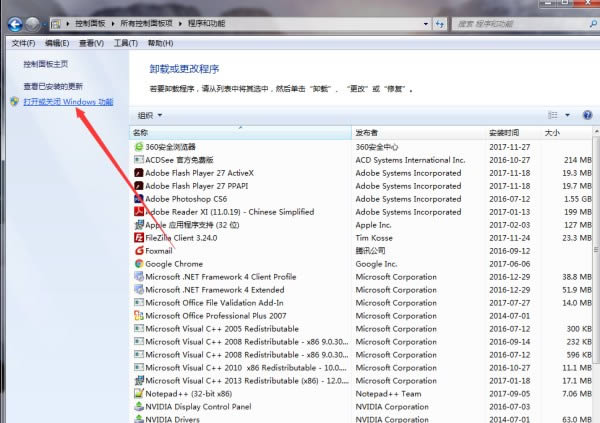Click the vertical scrollbar of program list
The width and height of the screenshot is (600, 423).
pos(596,250)
